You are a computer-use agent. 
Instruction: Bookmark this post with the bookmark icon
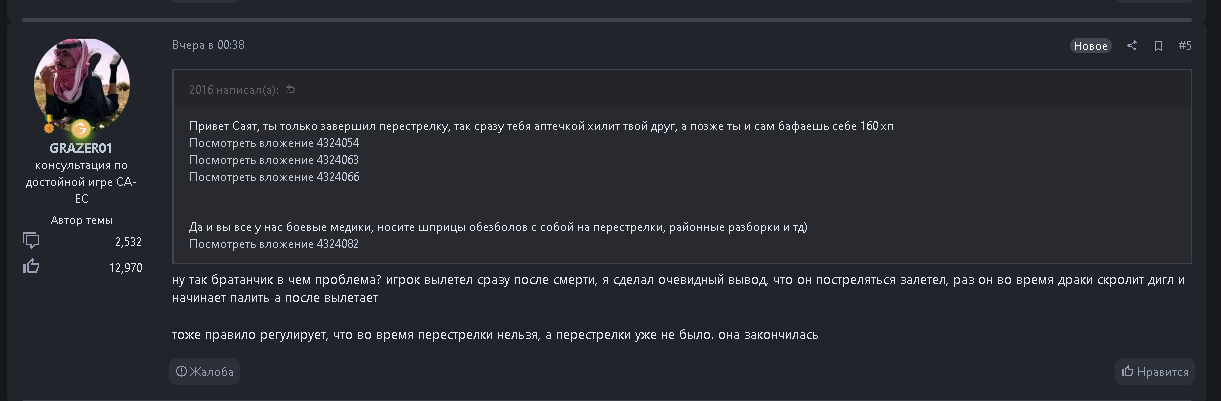1158,46
